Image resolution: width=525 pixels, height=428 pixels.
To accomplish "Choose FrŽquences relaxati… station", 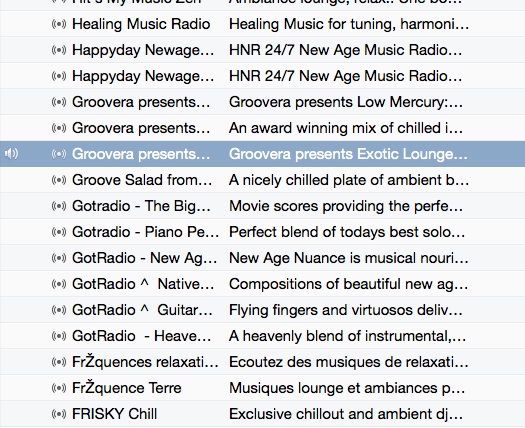I will (x=145, y=362).
